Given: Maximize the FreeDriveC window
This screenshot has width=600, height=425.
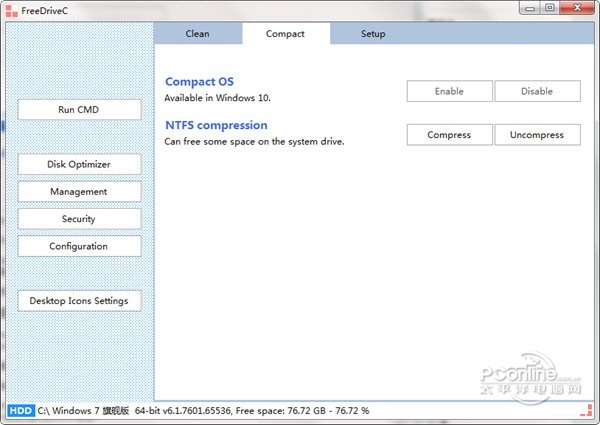Looking at the screenshot, I should click(550, 8).
